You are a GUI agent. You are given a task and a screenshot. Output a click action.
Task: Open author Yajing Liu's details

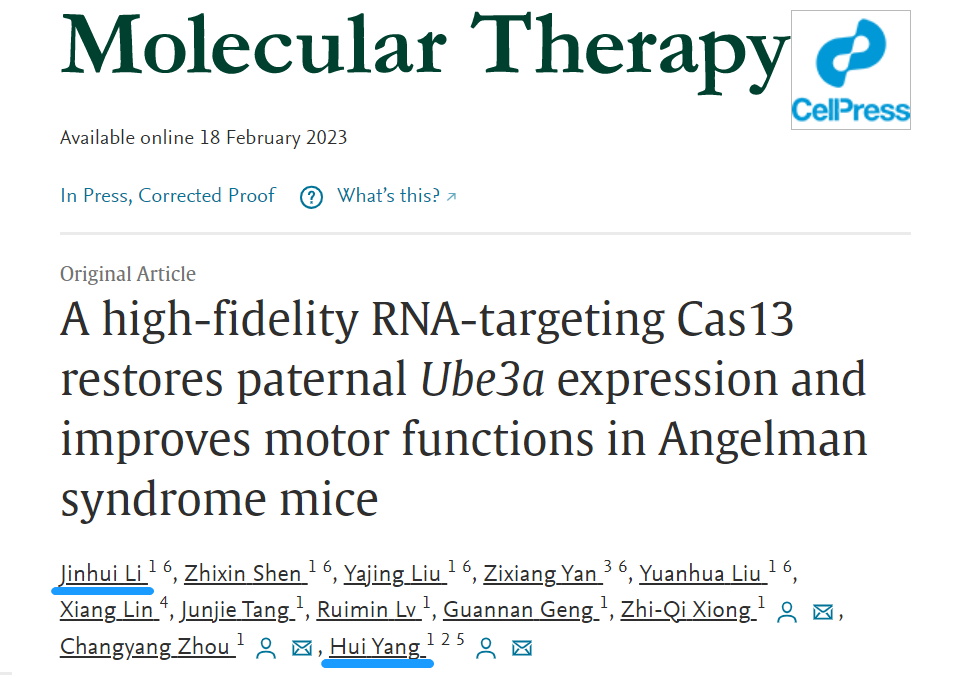[393, 574]
